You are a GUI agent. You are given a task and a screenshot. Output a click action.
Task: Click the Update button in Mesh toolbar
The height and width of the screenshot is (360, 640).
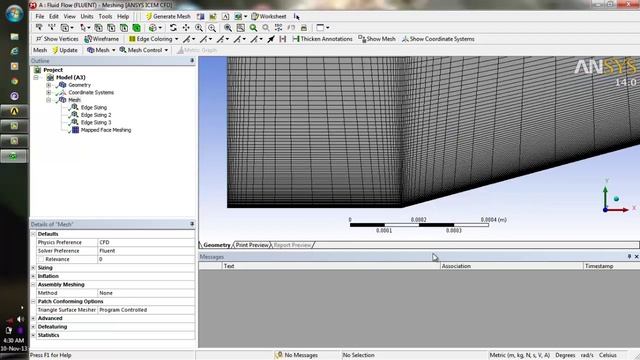[x=64, y=50]
